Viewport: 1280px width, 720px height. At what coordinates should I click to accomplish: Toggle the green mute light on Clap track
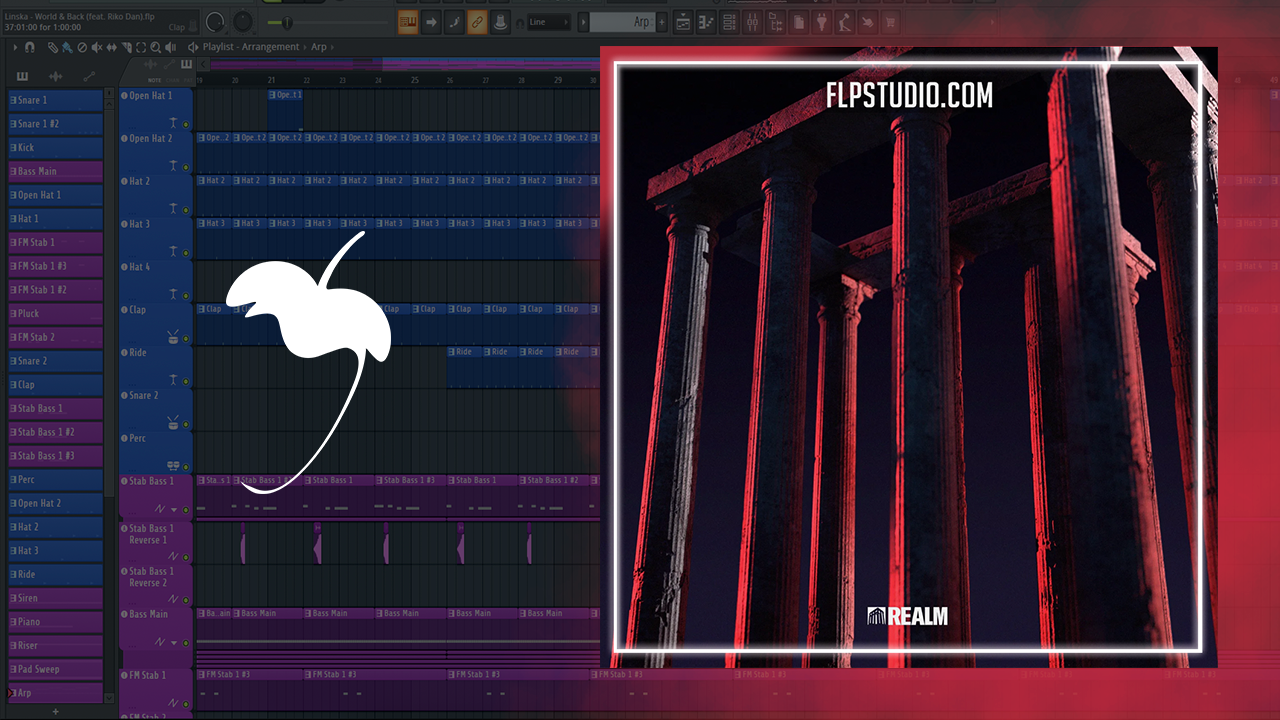[x=186, y=338]
